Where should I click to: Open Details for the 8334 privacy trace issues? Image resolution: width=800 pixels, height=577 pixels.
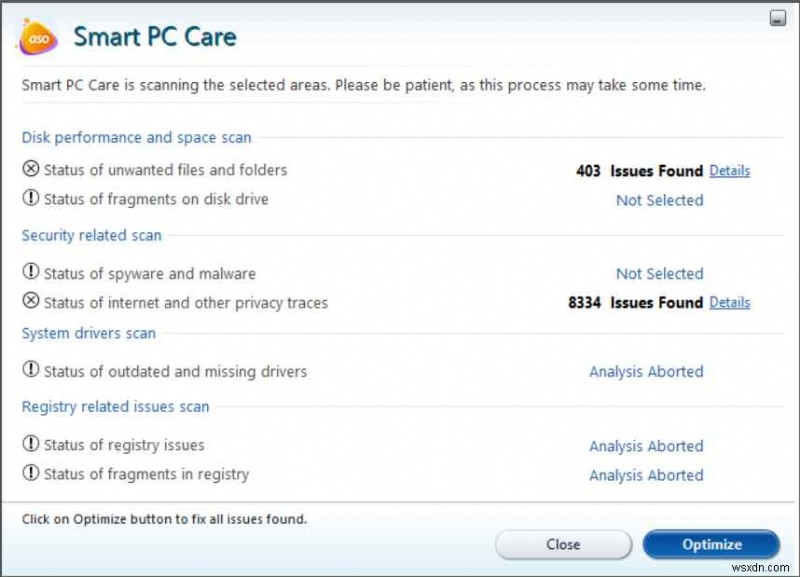729,302
